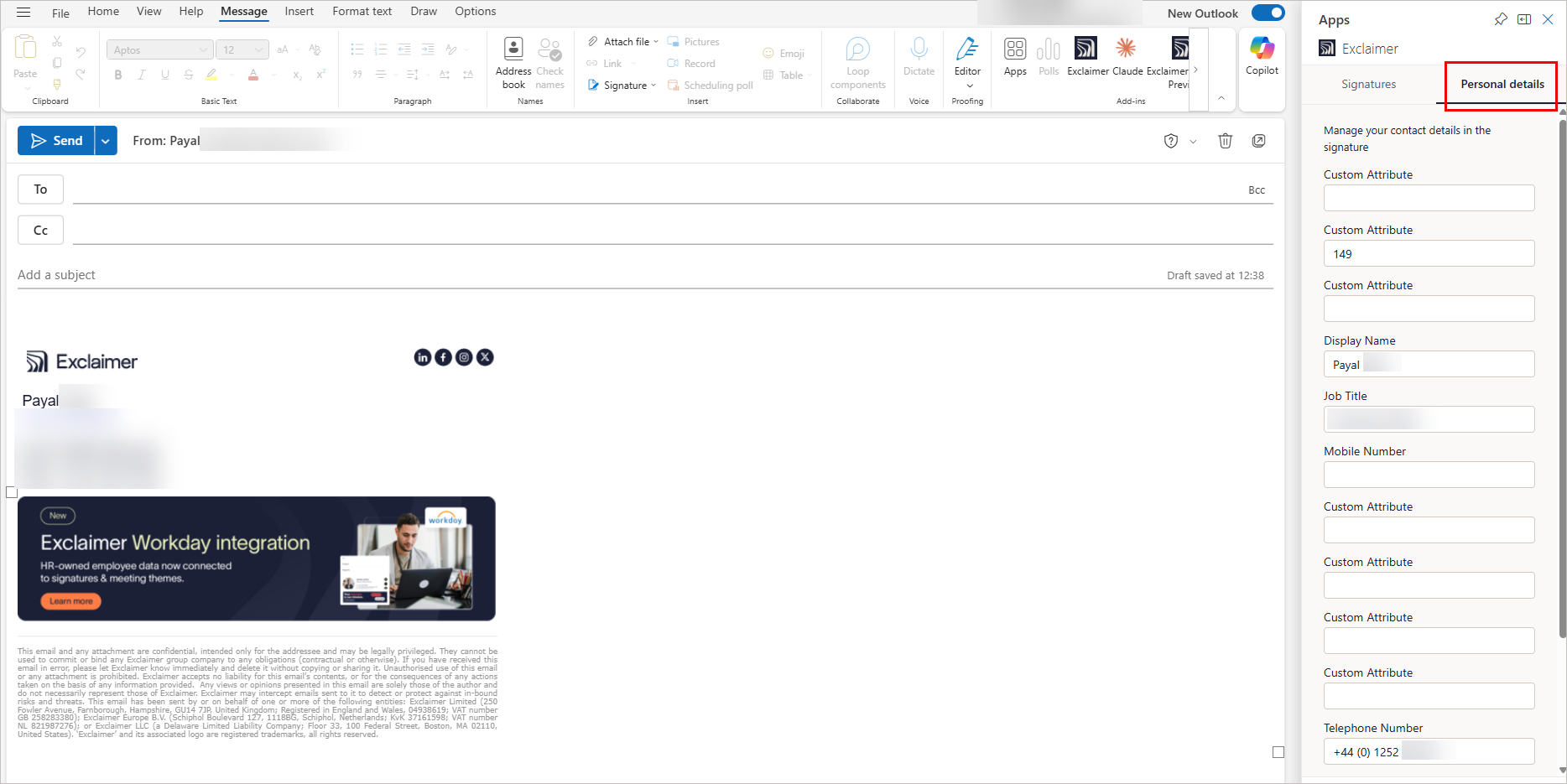Select the Personal details tab
The height and width of the screenshot is (784, 1567).
click(1502, 85)
